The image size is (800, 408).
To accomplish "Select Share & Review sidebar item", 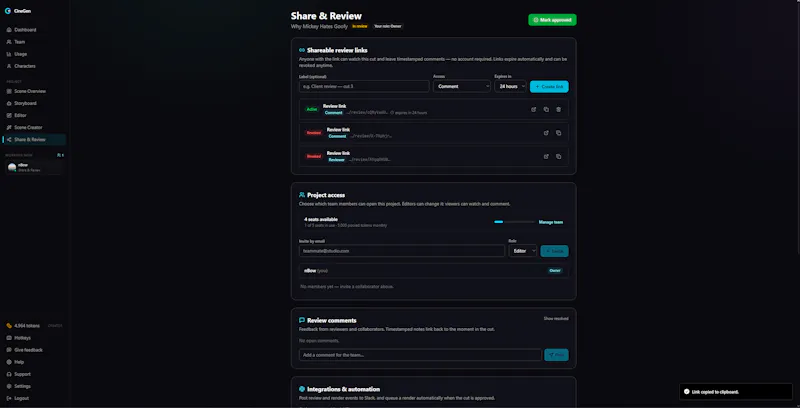I will [34, 140].
